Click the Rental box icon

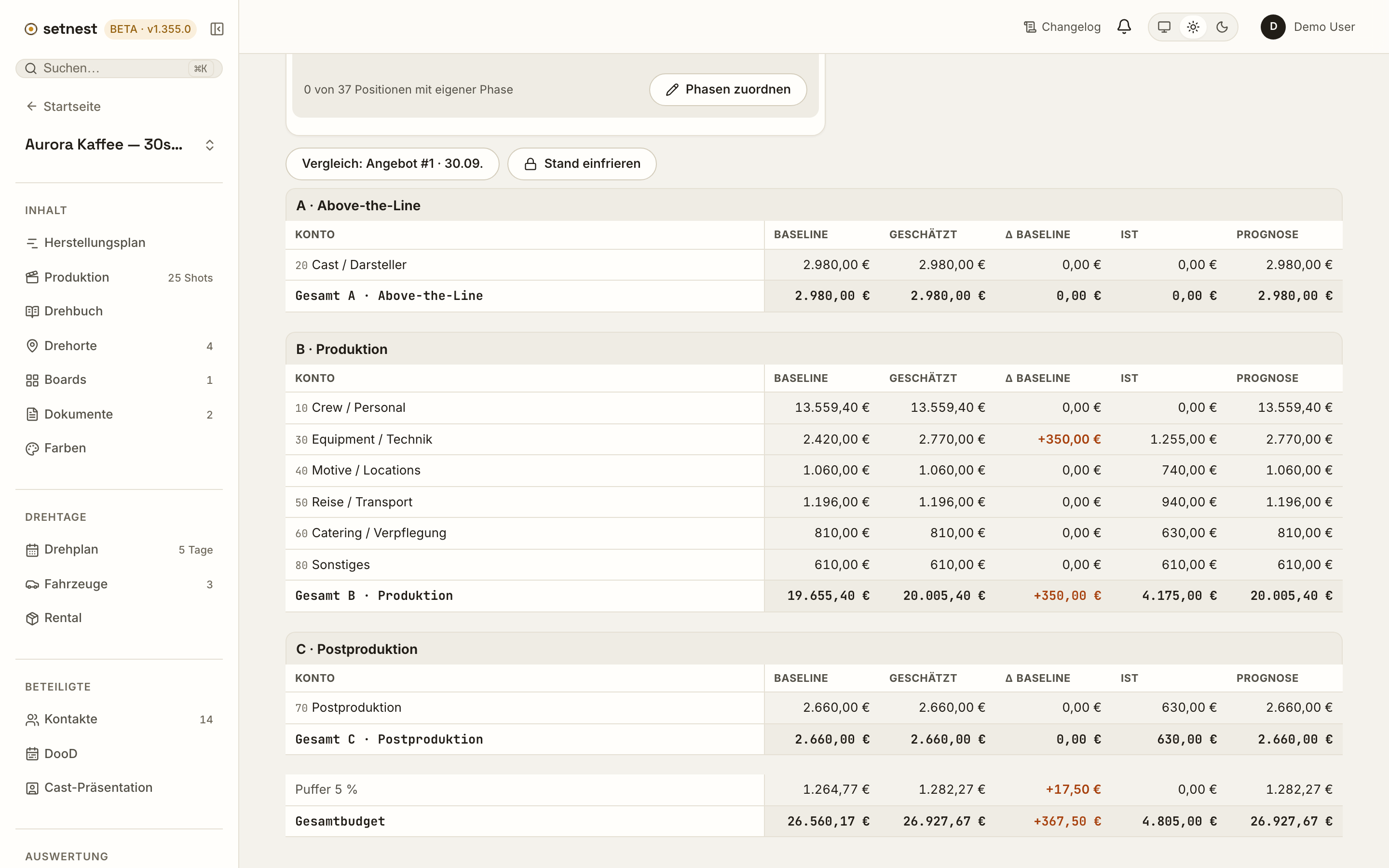tap(32, 618)
